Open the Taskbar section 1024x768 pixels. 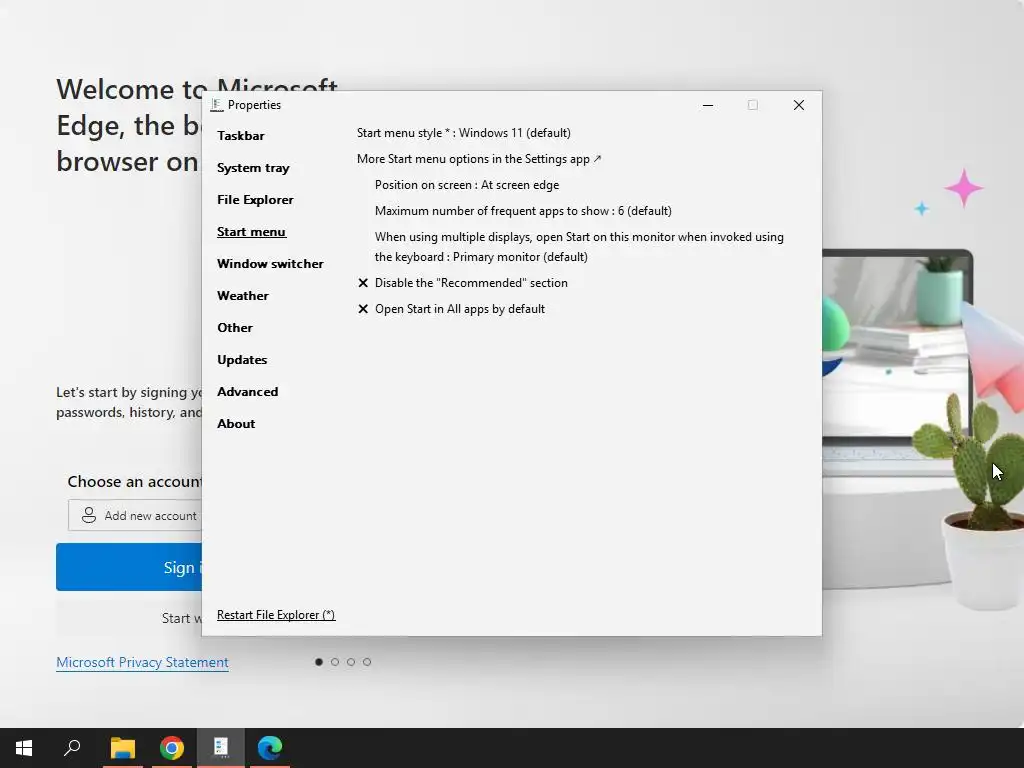241,136
